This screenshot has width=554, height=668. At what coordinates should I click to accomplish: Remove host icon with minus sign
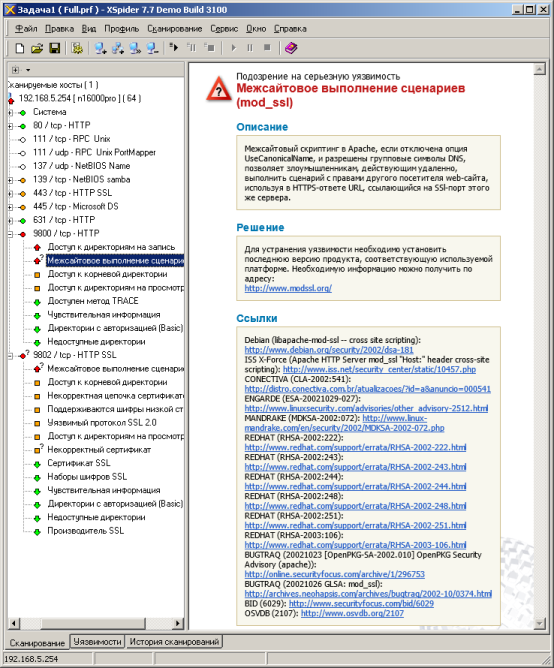pos(153,48)
